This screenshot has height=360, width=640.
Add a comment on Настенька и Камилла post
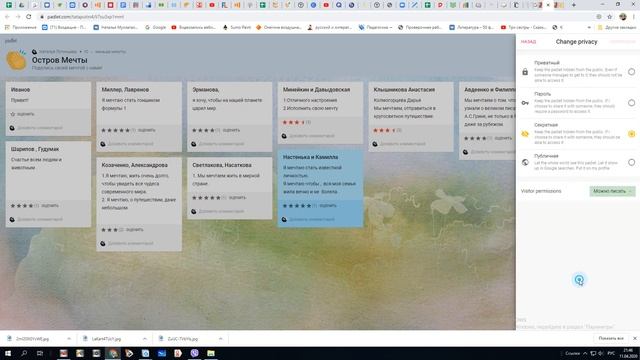[x=311, y=219]
